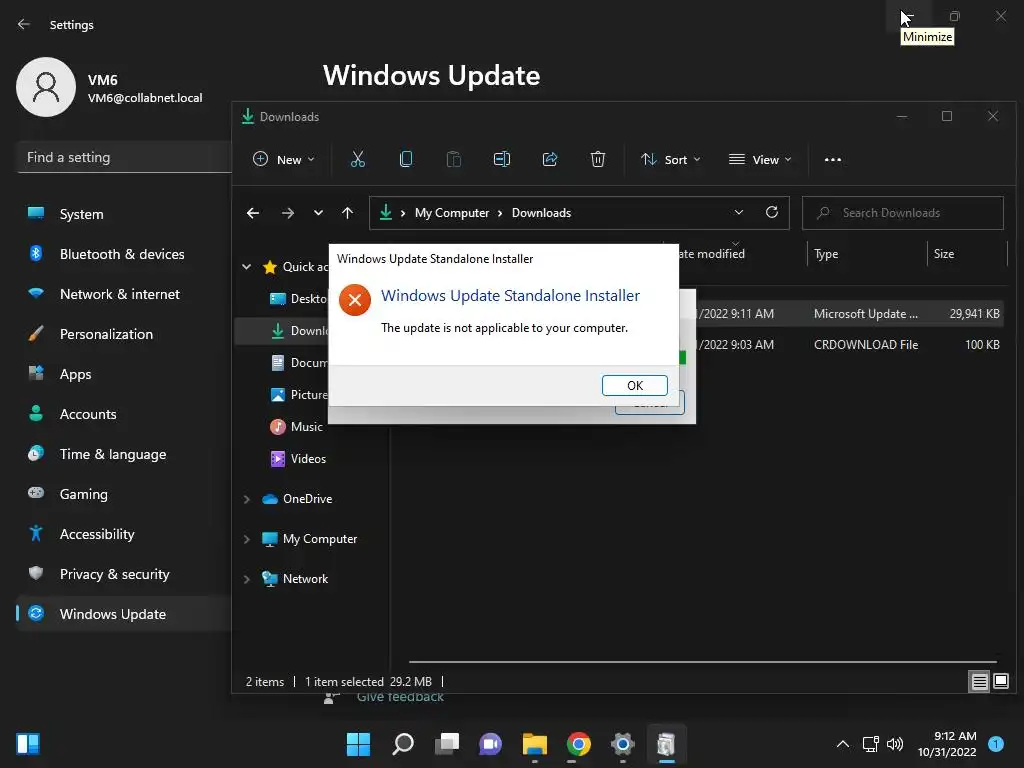The width and height of the screenshot is (1024, 768).
Task: Expand the Network tree node
Action: (x=247, y=579)
